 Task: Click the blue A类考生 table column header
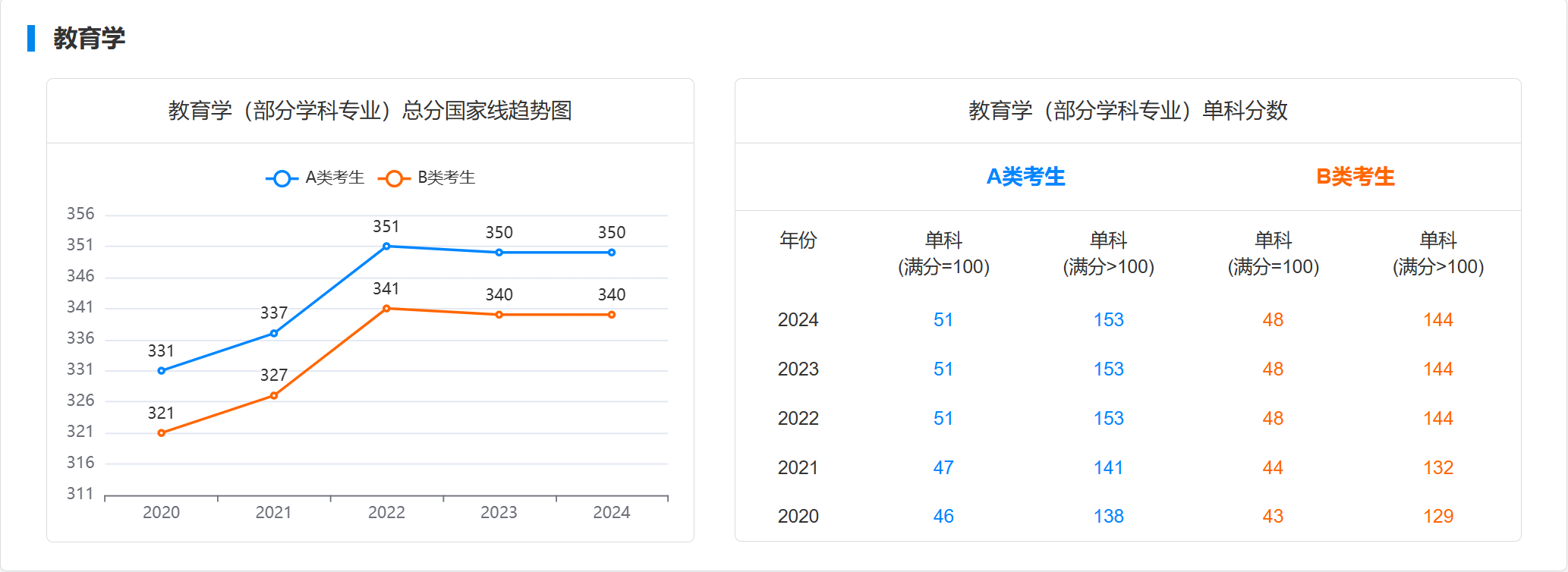pos(1025,177)
